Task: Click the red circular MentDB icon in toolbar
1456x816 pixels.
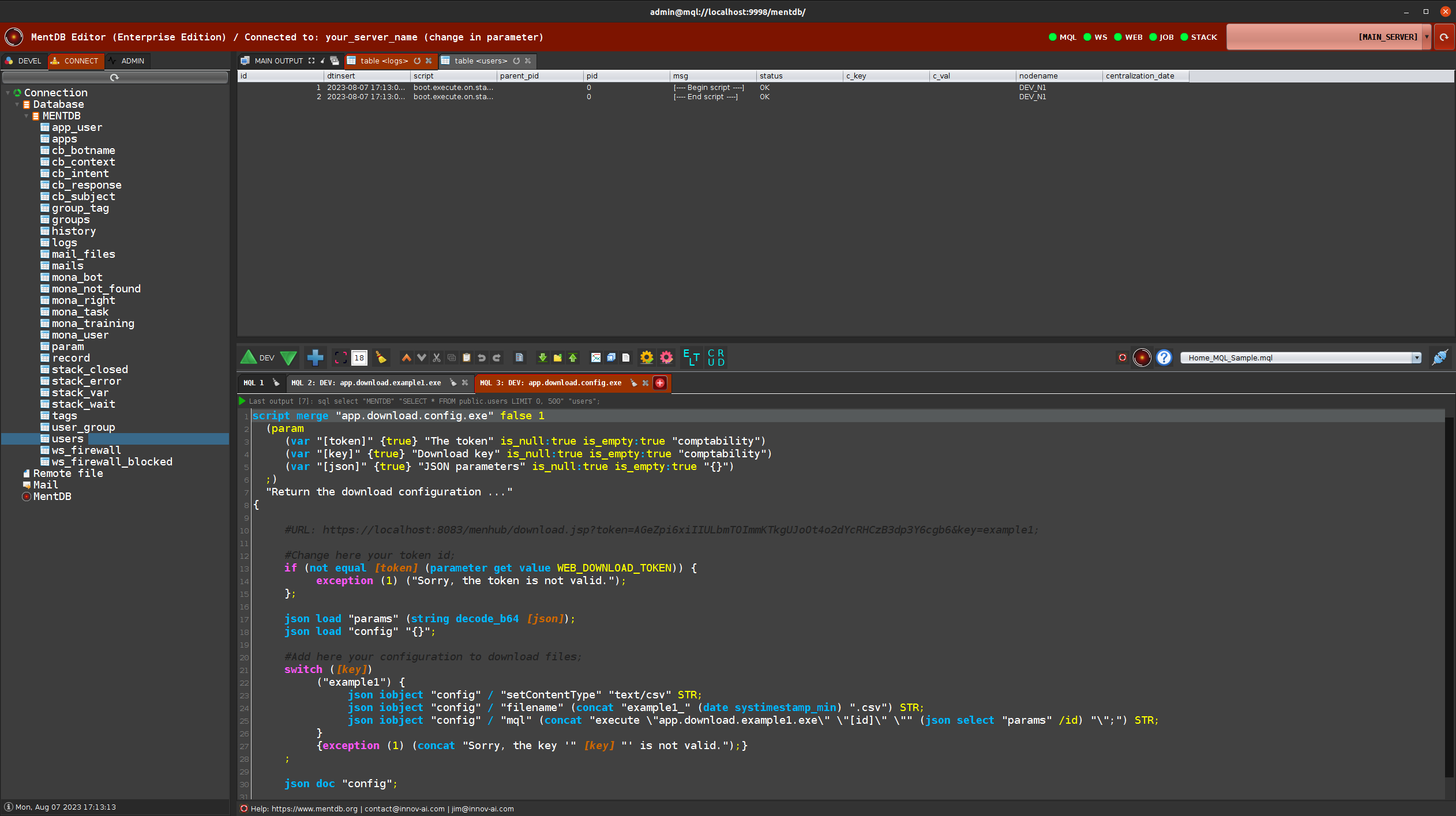Action: coord(1142,358)
